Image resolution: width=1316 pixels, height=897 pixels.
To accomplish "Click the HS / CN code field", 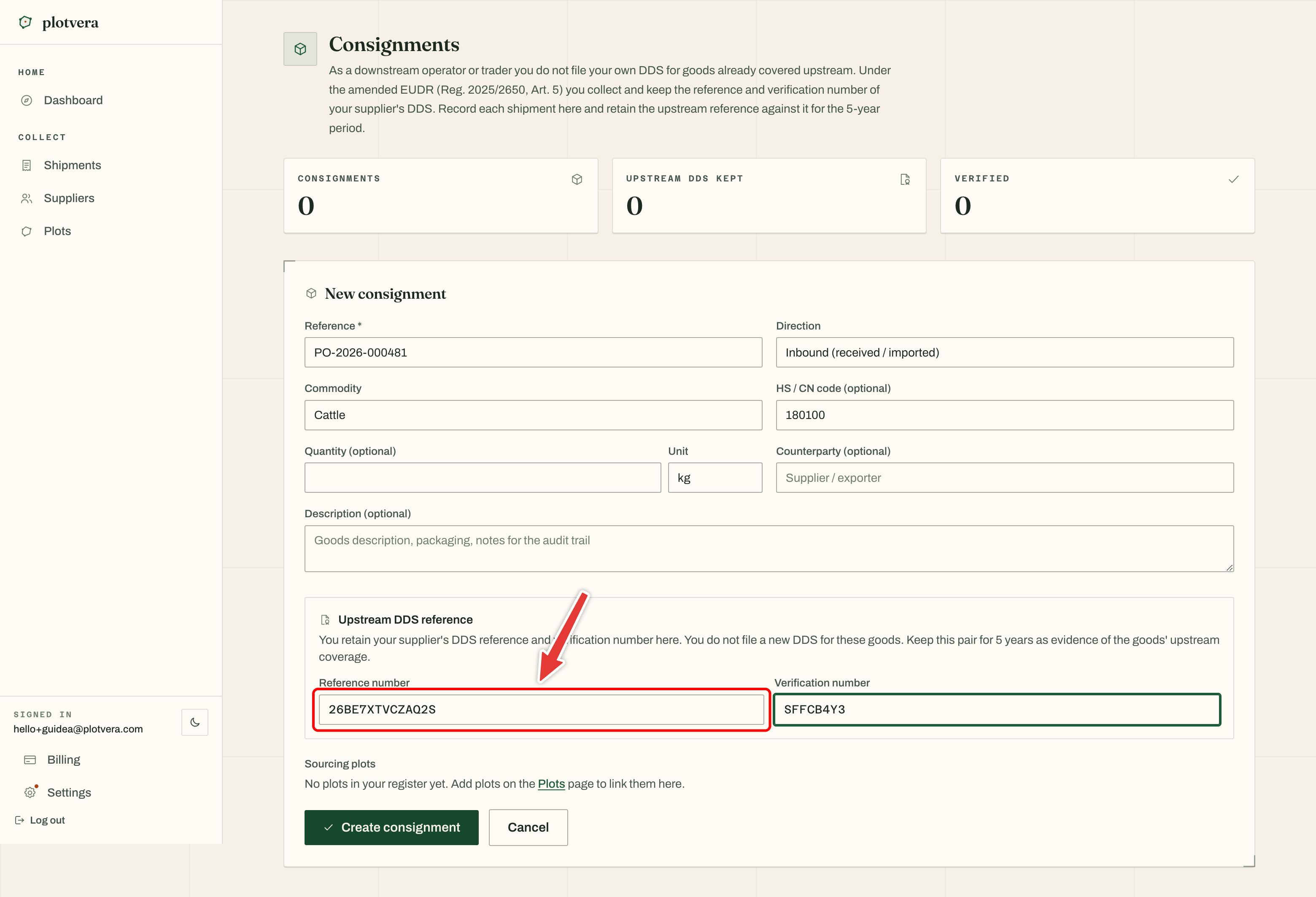I will (1005, 415).
